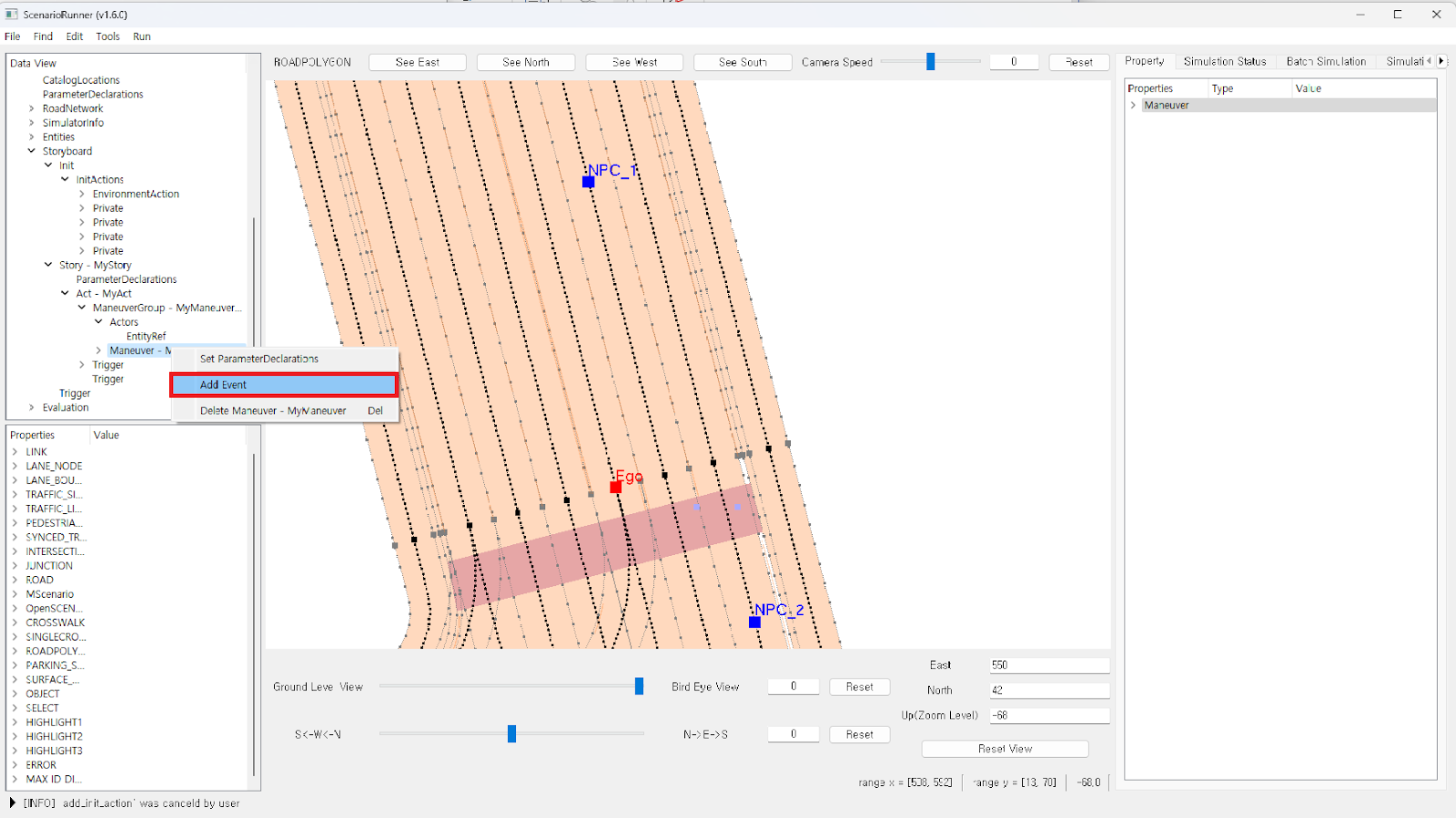Switch to the Simulation Status tab

point(1224,62)
